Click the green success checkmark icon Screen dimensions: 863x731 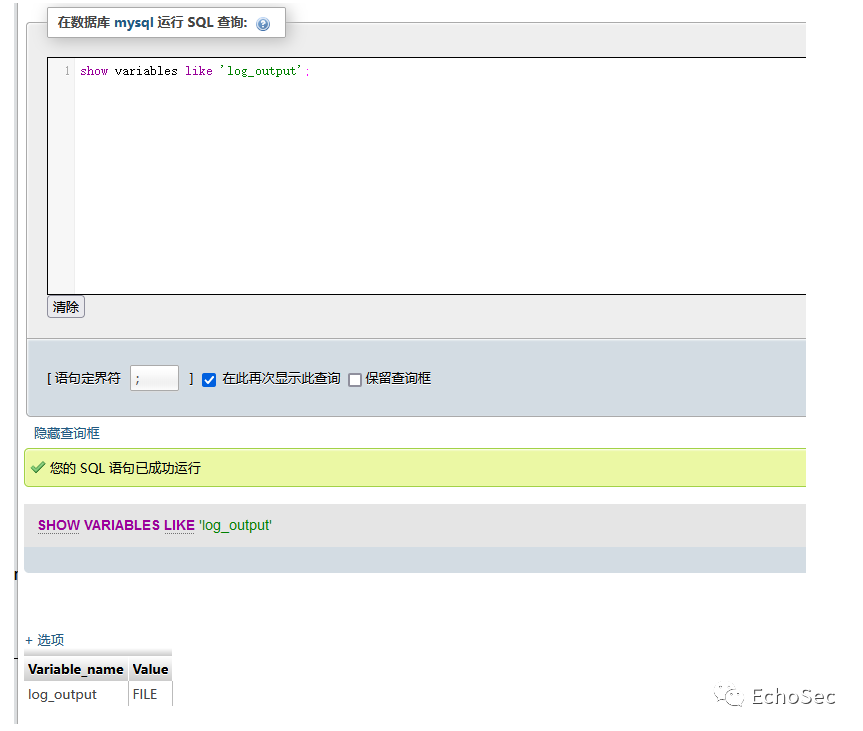(x=38, y=468)
